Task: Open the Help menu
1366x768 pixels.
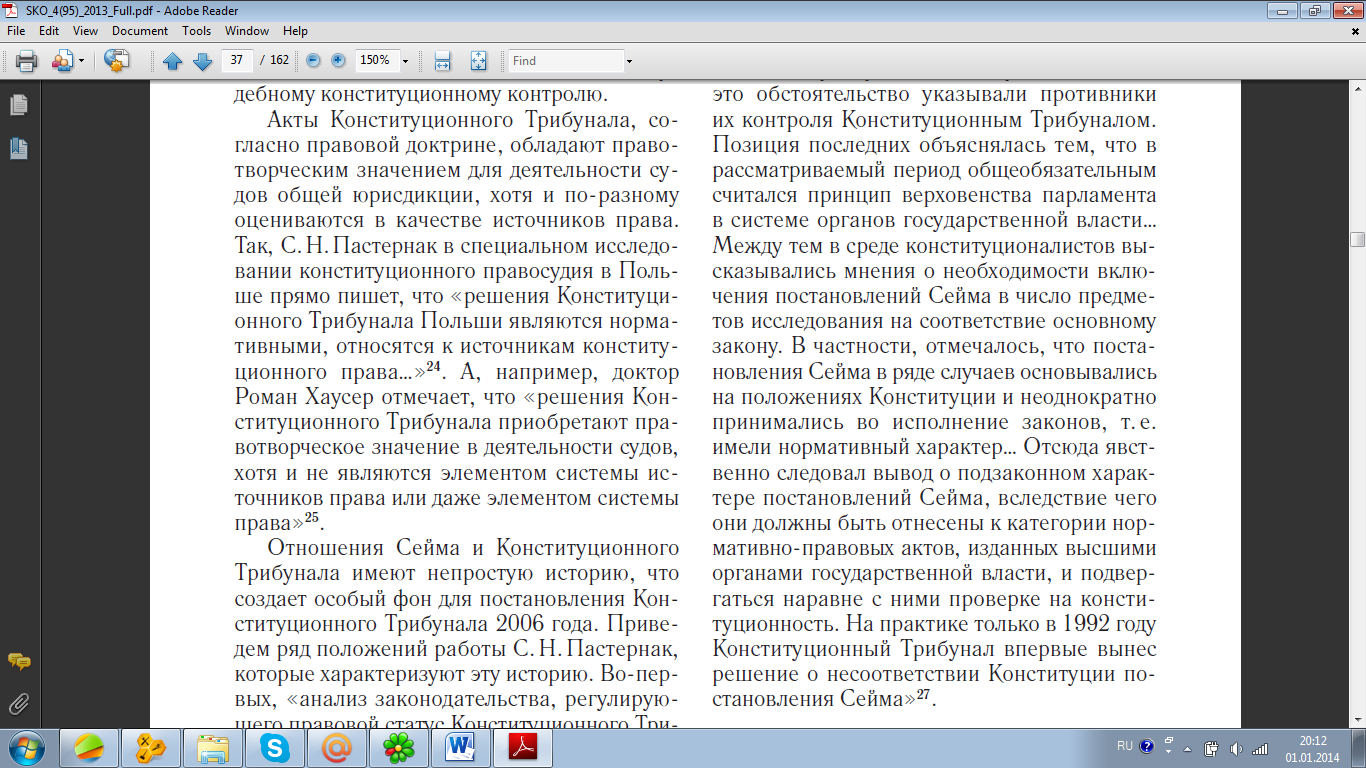Action: [x=295, y=31]
